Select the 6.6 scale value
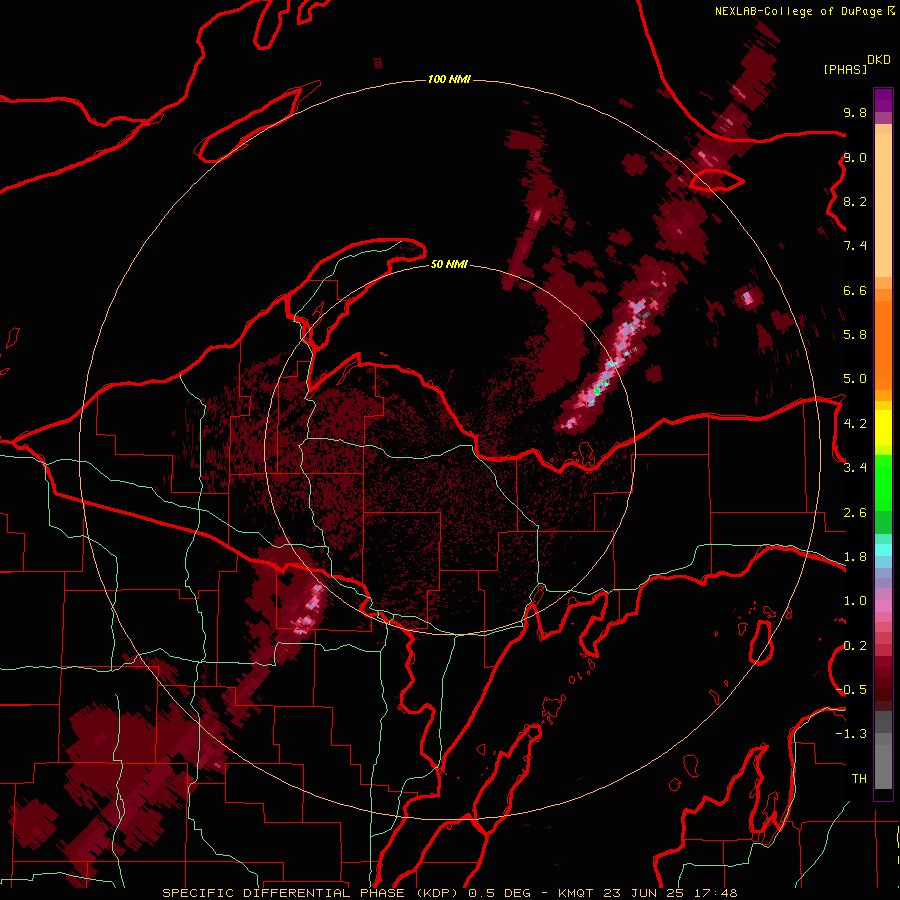Viewport: 900px width, 900px height. [x=855, y=290]
